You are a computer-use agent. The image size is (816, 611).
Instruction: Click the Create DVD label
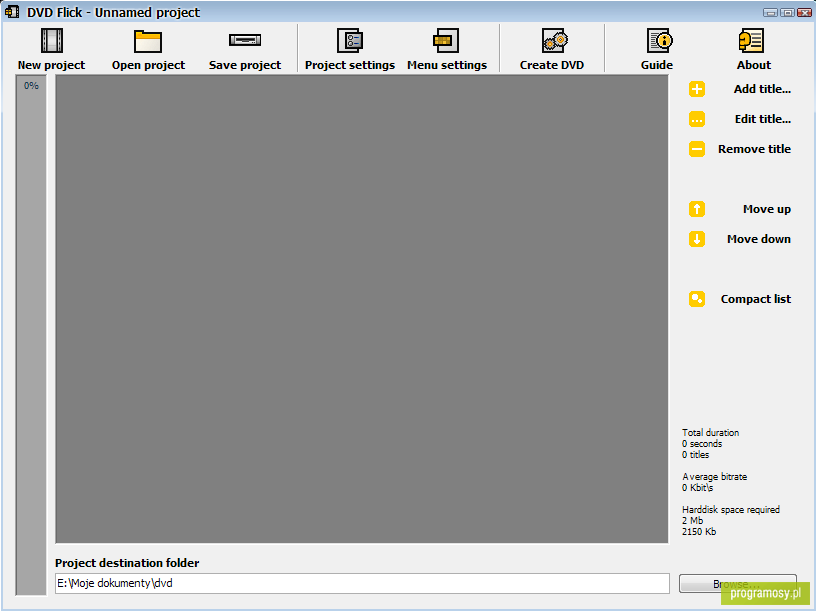point(552,65)
